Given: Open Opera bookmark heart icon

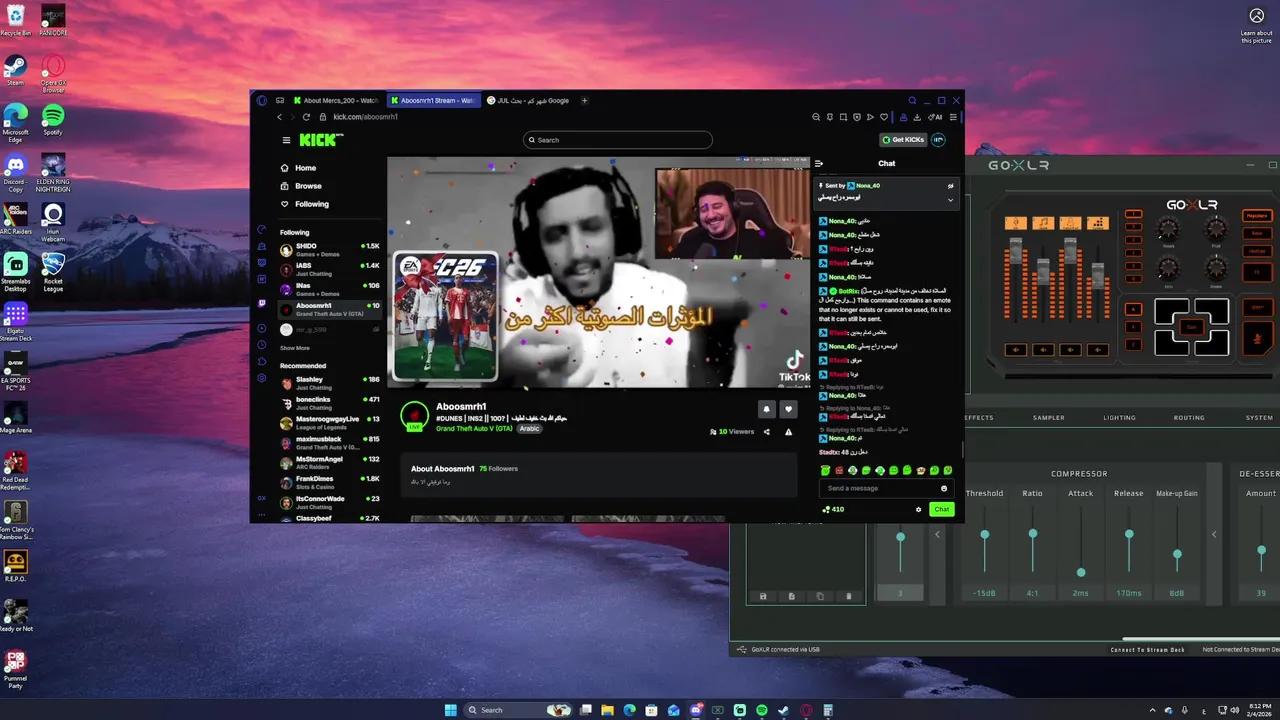Looking at the screenshot, I should [883, 117].
